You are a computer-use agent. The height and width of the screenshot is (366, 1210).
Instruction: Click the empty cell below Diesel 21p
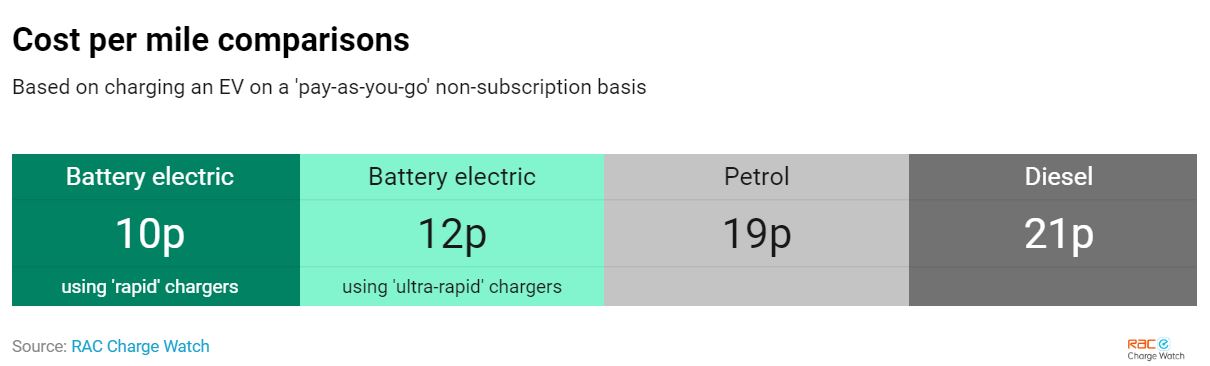(1053, 286)
